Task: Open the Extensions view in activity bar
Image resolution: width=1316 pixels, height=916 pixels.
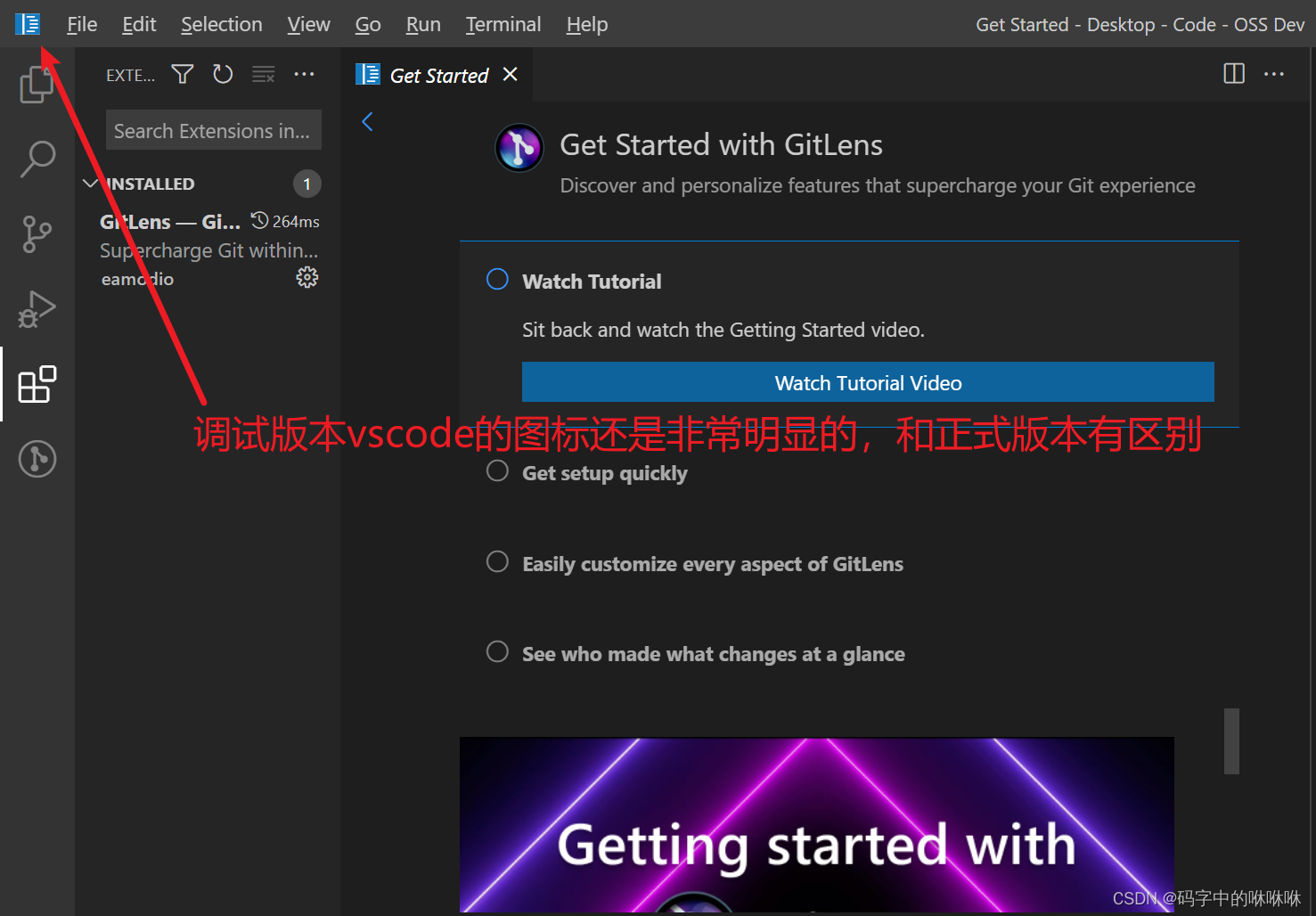Action: [37, 384]
